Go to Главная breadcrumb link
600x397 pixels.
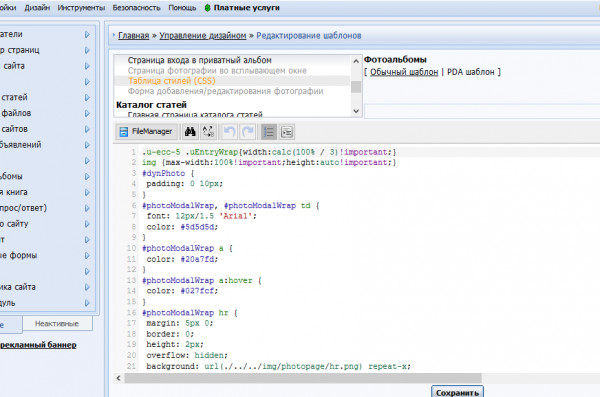134,36
